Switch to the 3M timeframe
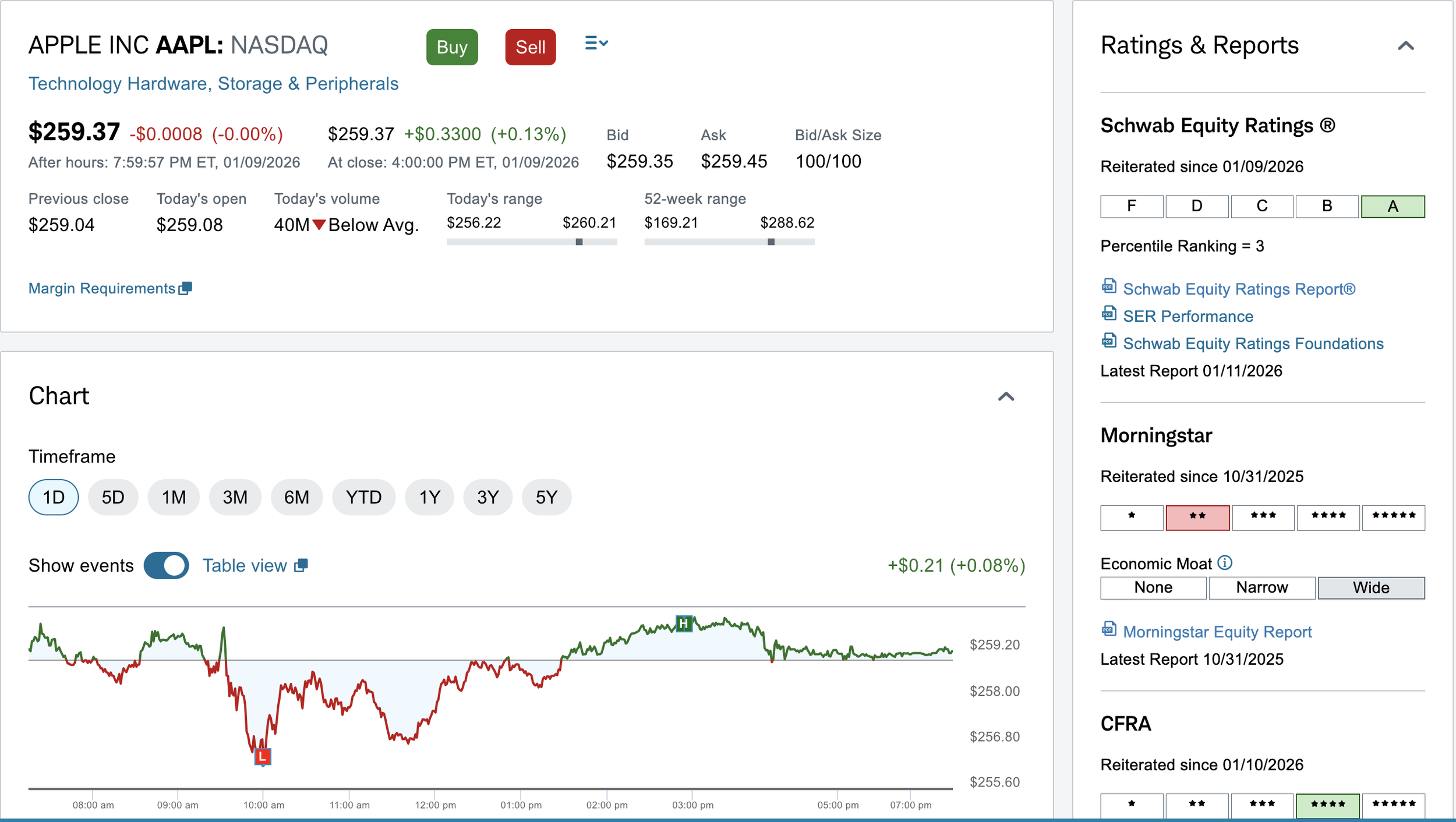The width and height of the screenshot is (1456, 822). click(x=235, y=497)
